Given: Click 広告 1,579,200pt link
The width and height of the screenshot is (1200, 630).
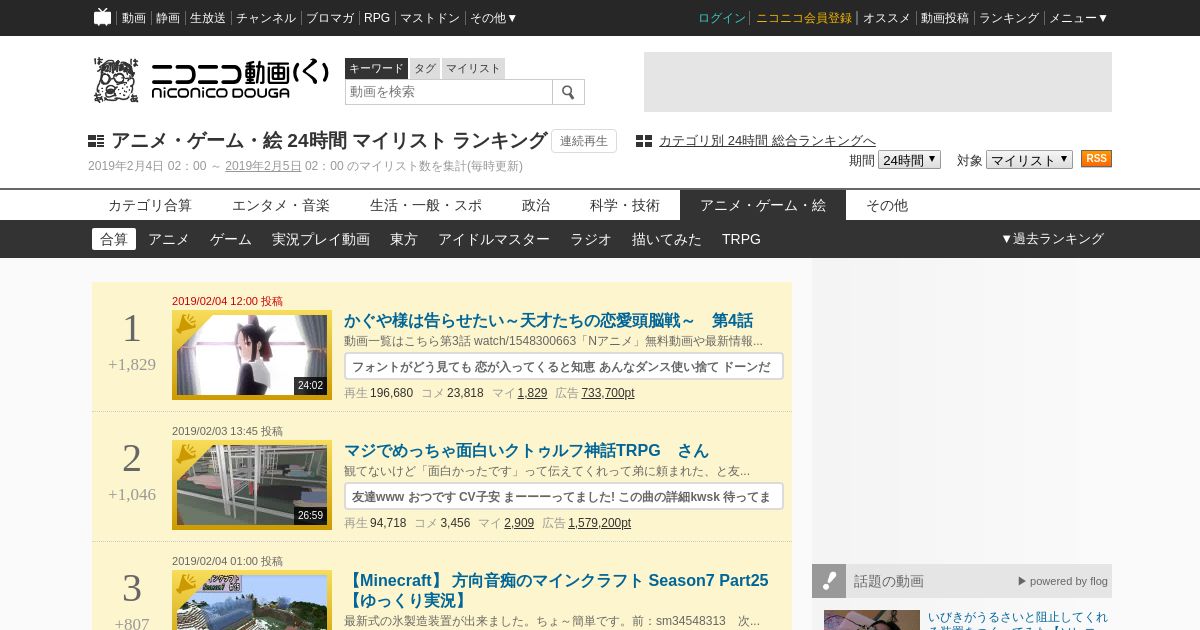Looking at the screenshot, I should pyautogui.click(x=599, y=523).
